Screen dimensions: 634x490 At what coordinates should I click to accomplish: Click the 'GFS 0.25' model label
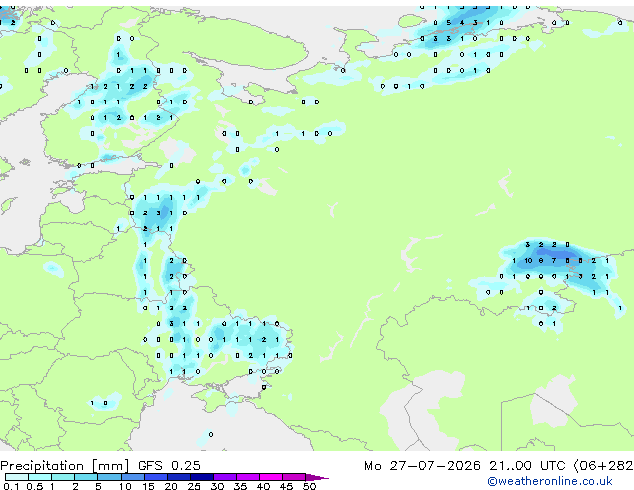point(169,466)
